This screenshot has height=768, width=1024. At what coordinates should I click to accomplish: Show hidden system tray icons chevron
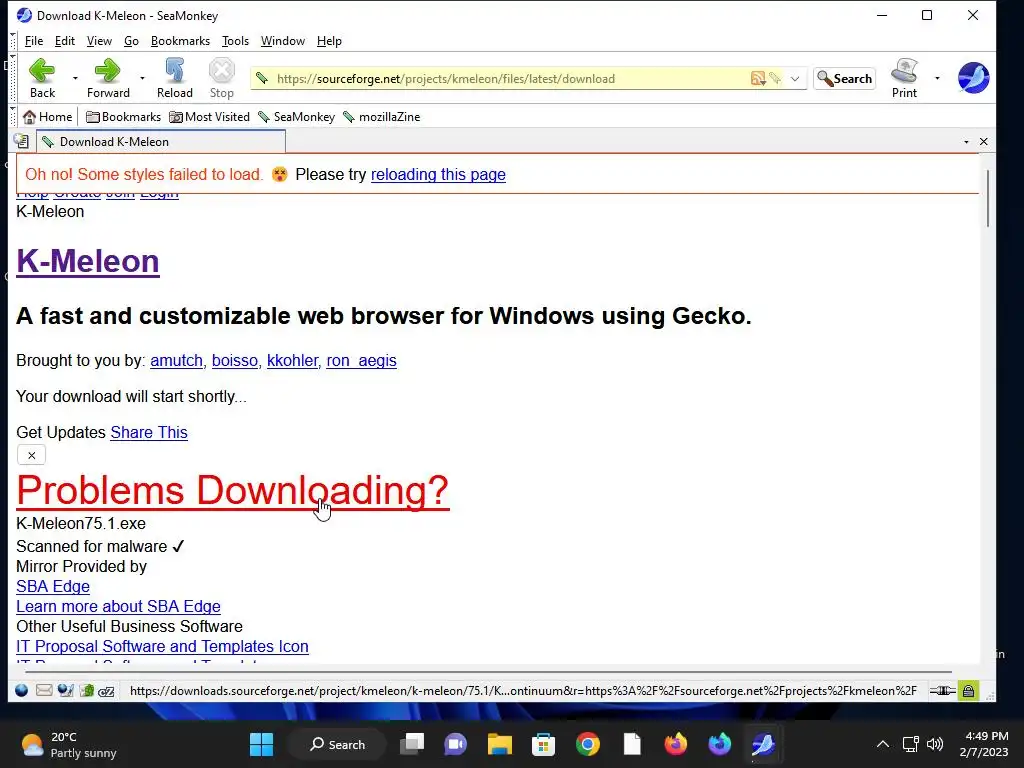pos(882,744)
